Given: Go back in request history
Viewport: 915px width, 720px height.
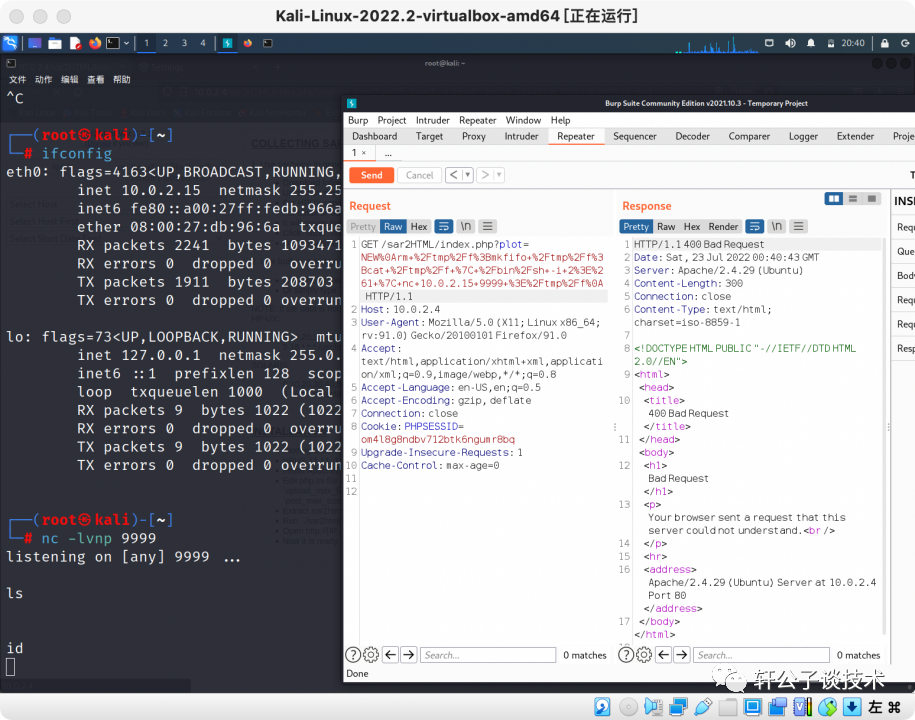Looking at the screenshot, I should pyautogui.click(x=454, y=174).
